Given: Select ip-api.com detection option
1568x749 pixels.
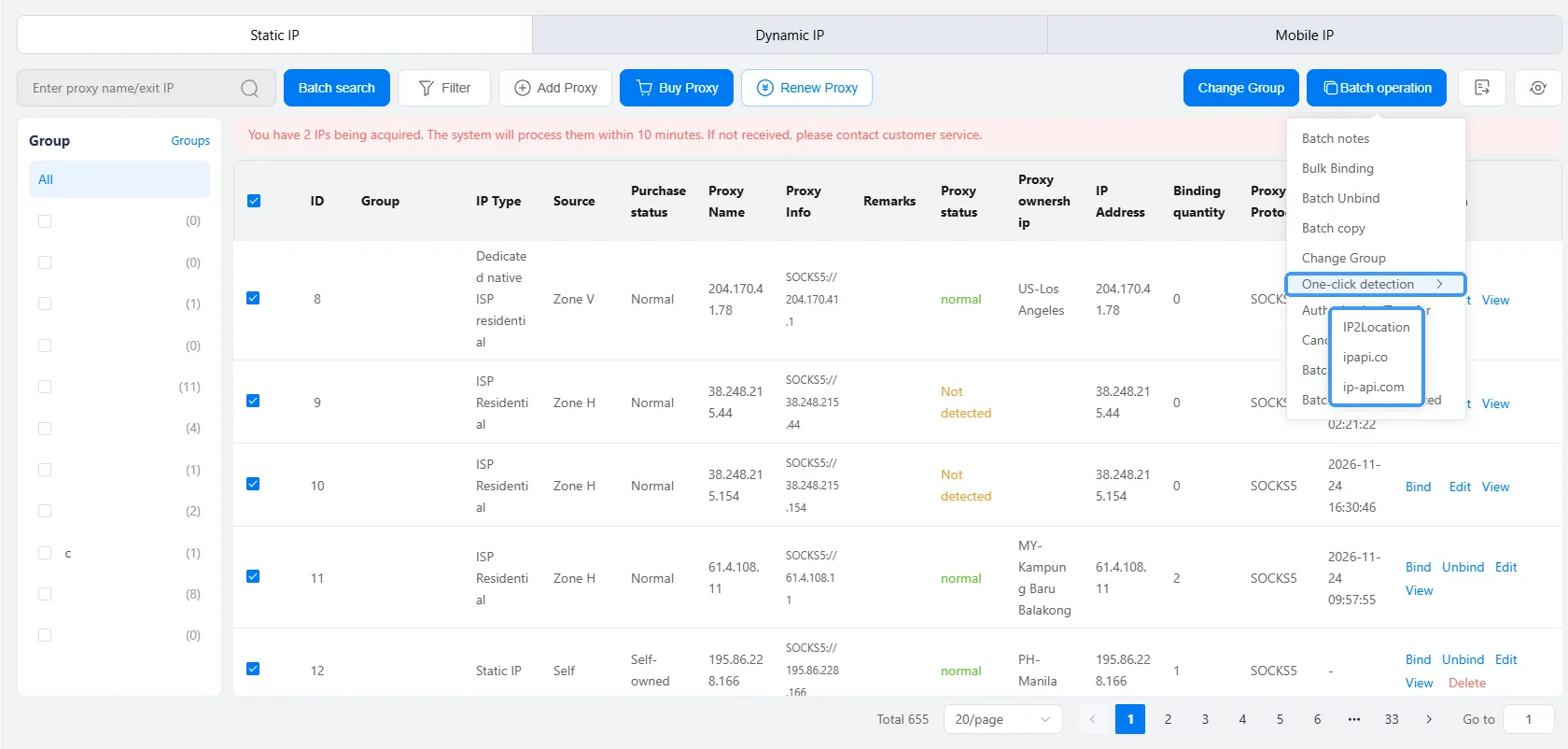Looking at the screenshot, I should [1376, 387].
